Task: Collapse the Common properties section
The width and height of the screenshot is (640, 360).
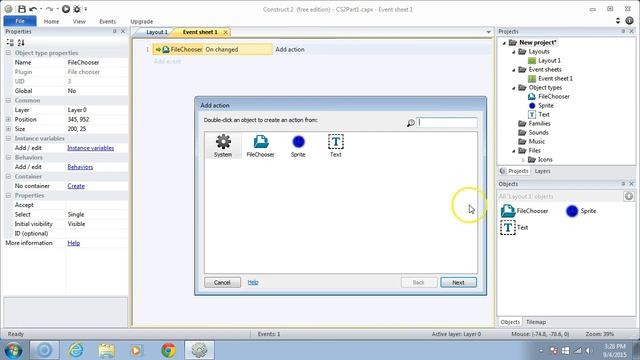Action: click(x=8, y=100)
